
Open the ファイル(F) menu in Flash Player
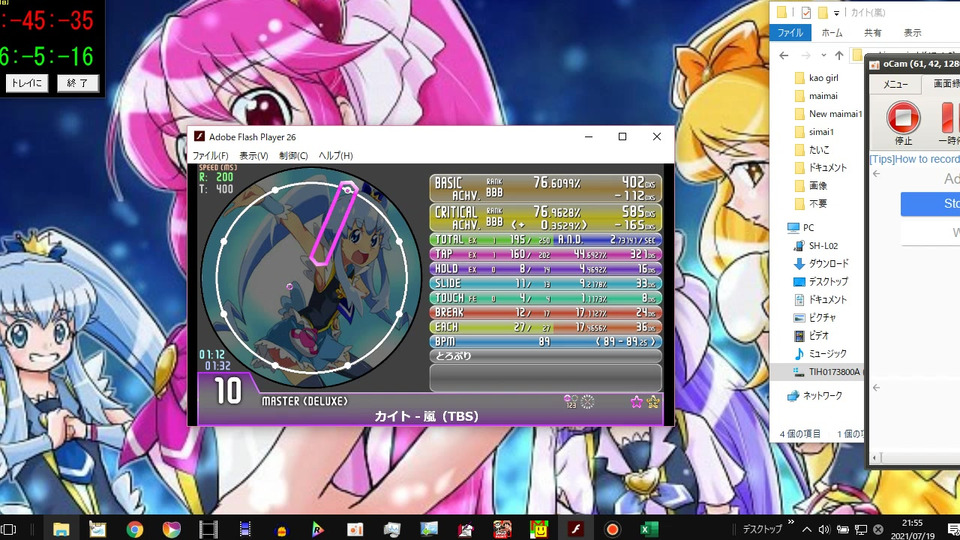(x=211, y=156)
